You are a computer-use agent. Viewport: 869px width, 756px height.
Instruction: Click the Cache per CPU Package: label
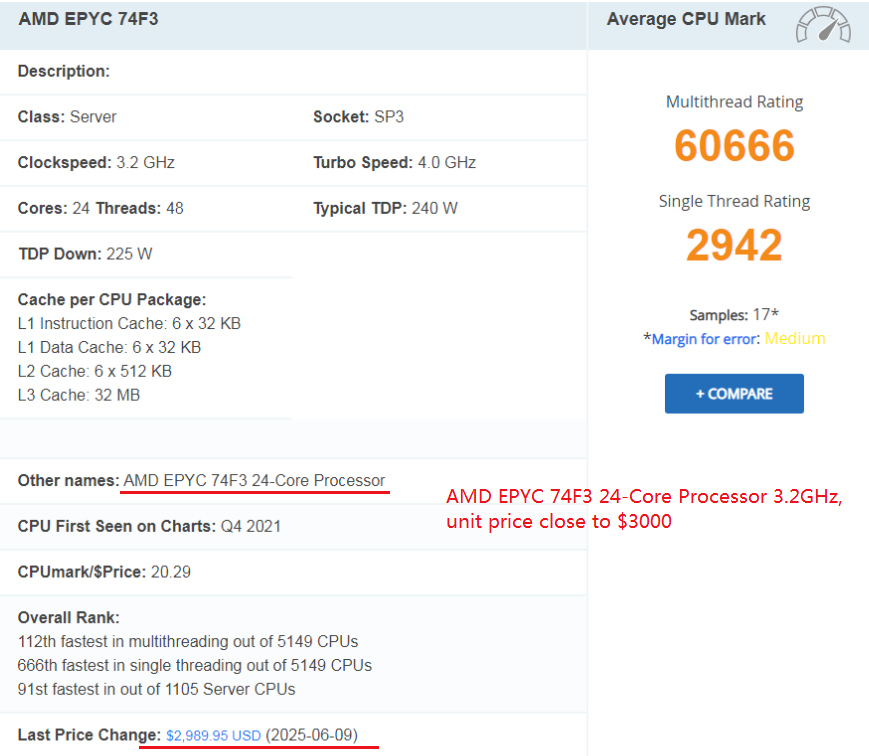pyautogui.click(x=112, y=300)
